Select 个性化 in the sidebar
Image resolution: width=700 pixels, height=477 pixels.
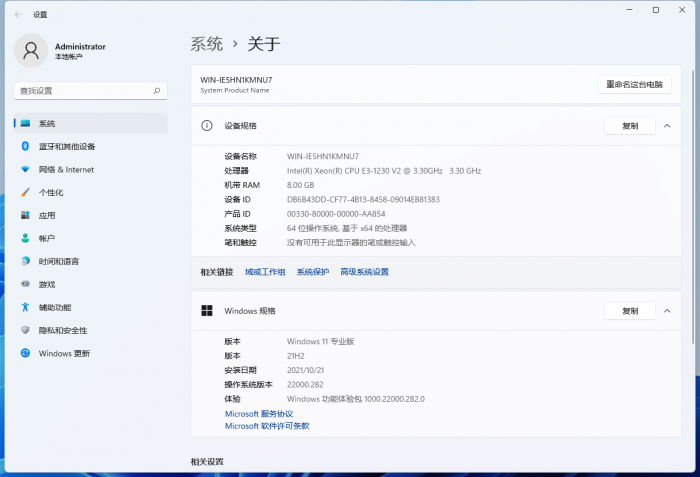50,192
